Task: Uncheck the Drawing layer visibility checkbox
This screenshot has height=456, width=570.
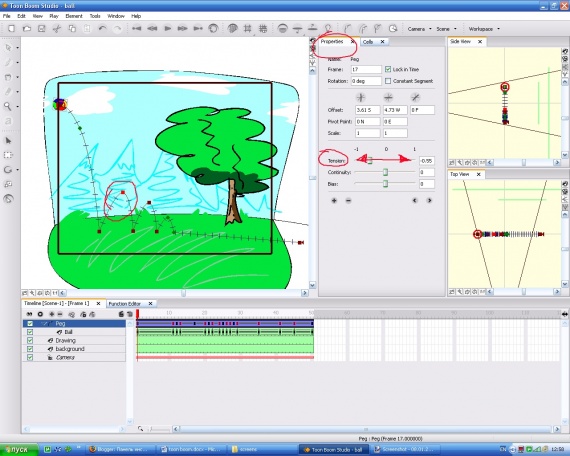Action: pyautogui.click(x=30, y=340)
